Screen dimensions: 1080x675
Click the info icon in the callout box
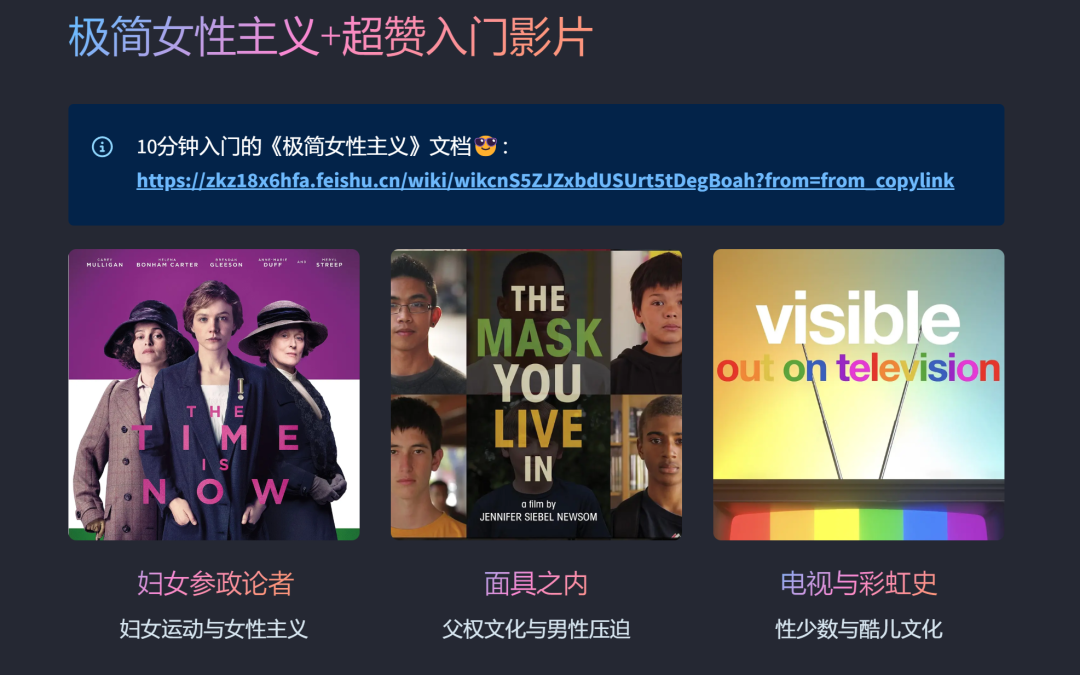(102, 147)
